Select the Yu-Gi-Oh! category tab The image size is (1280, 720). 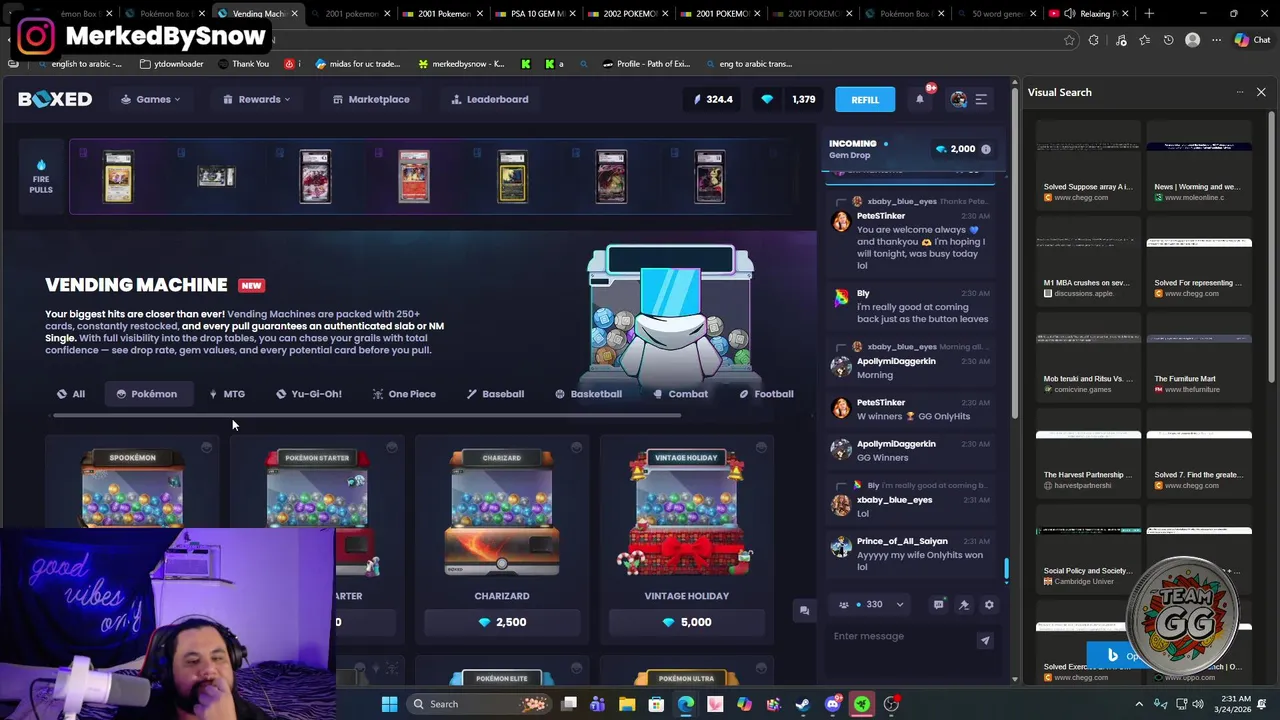click(309, 394)
